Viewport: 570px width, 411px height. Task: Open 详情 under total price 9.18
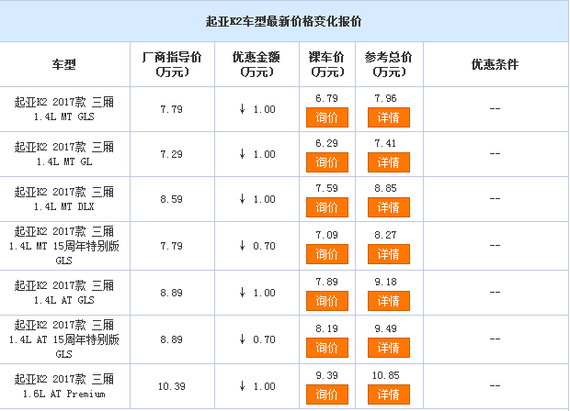[389, 301]
